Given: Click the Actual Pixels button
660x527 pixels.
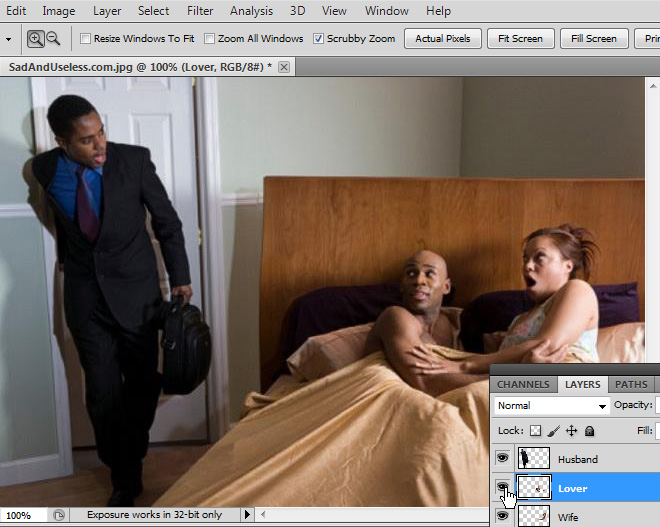Looking at the screenshot, I should pyautogui.click(x=442, y=39).
